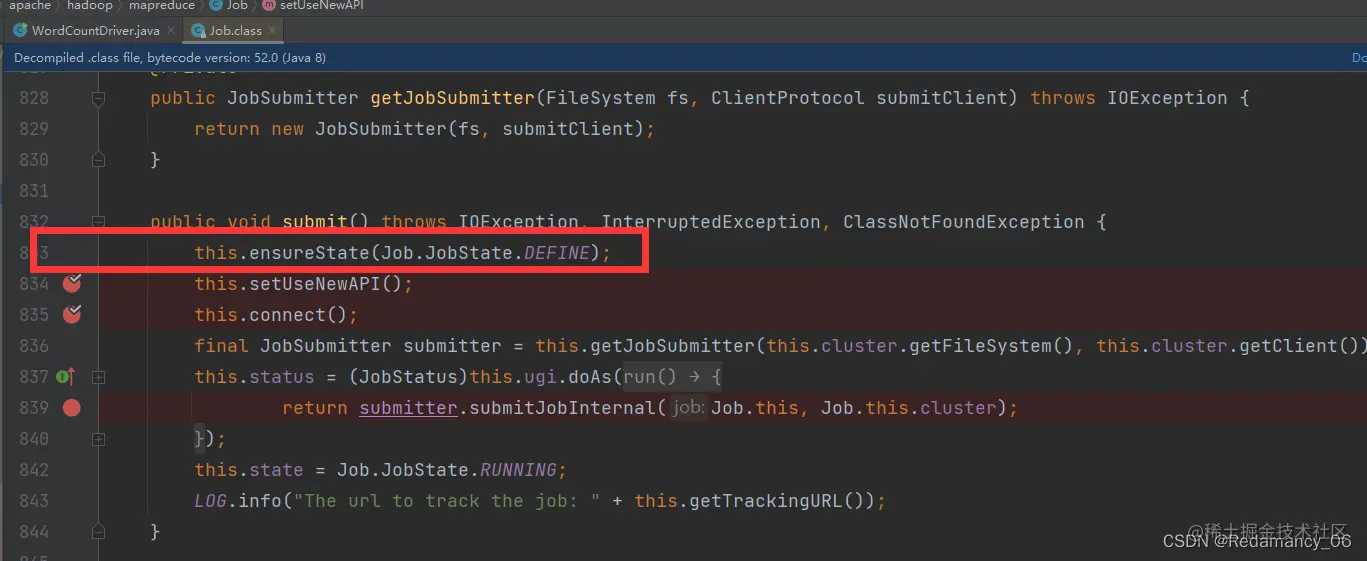Click the fold marker at line 840
The height and width of the screenshot is (561, 1367).
98,439
